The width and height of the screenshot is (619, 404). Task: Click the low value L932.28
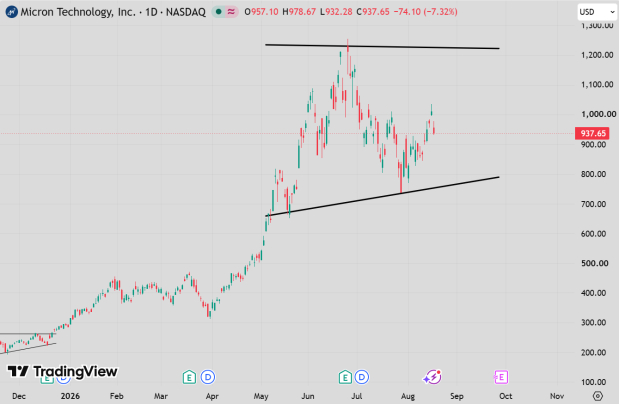tap(336, 12)
